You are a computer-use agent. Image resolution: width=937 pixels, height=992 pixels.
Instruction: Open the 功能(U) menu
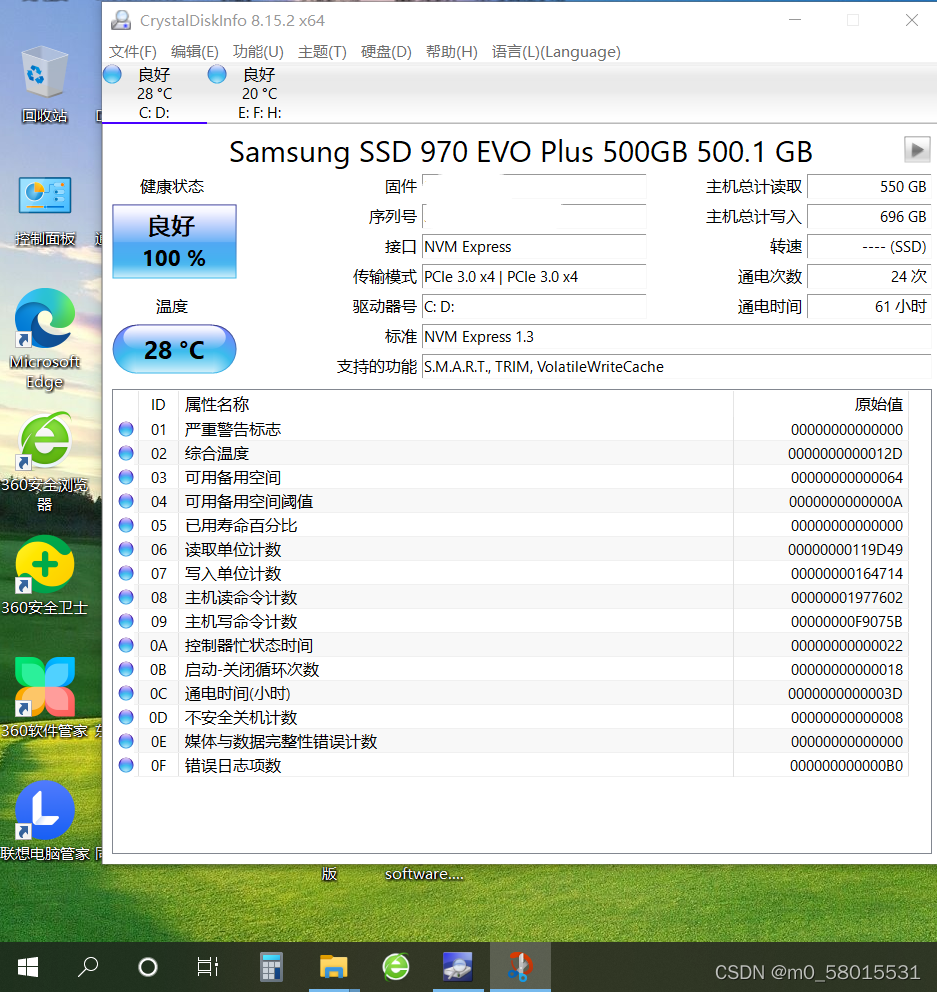[258, 52]
